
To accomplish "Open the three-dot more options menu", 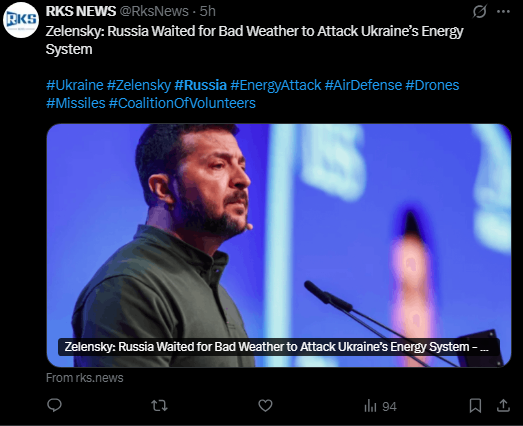I will [503, 12].
